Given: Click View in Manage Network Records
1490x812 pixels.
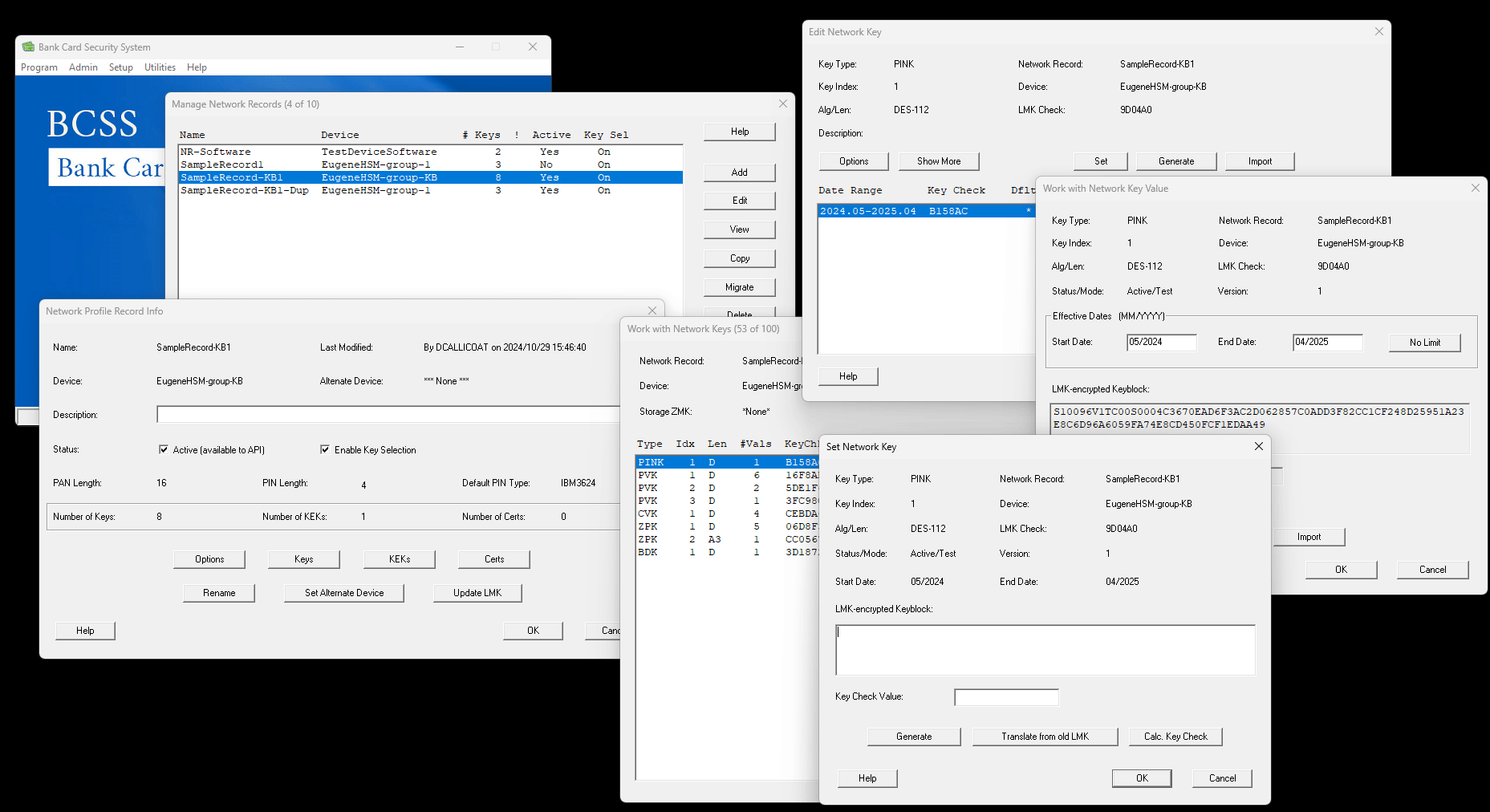Looking at the screenshot, I should point(740,229).
